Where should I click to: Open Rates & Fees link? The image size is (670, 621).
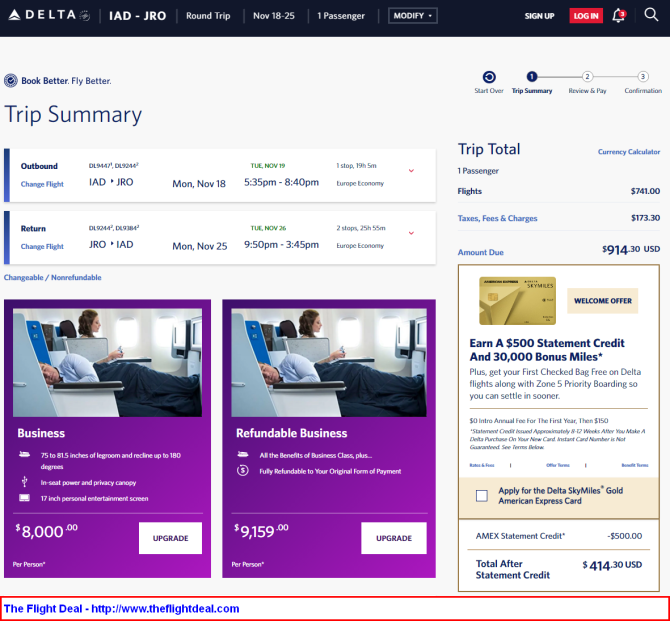[x=482, y=465]
